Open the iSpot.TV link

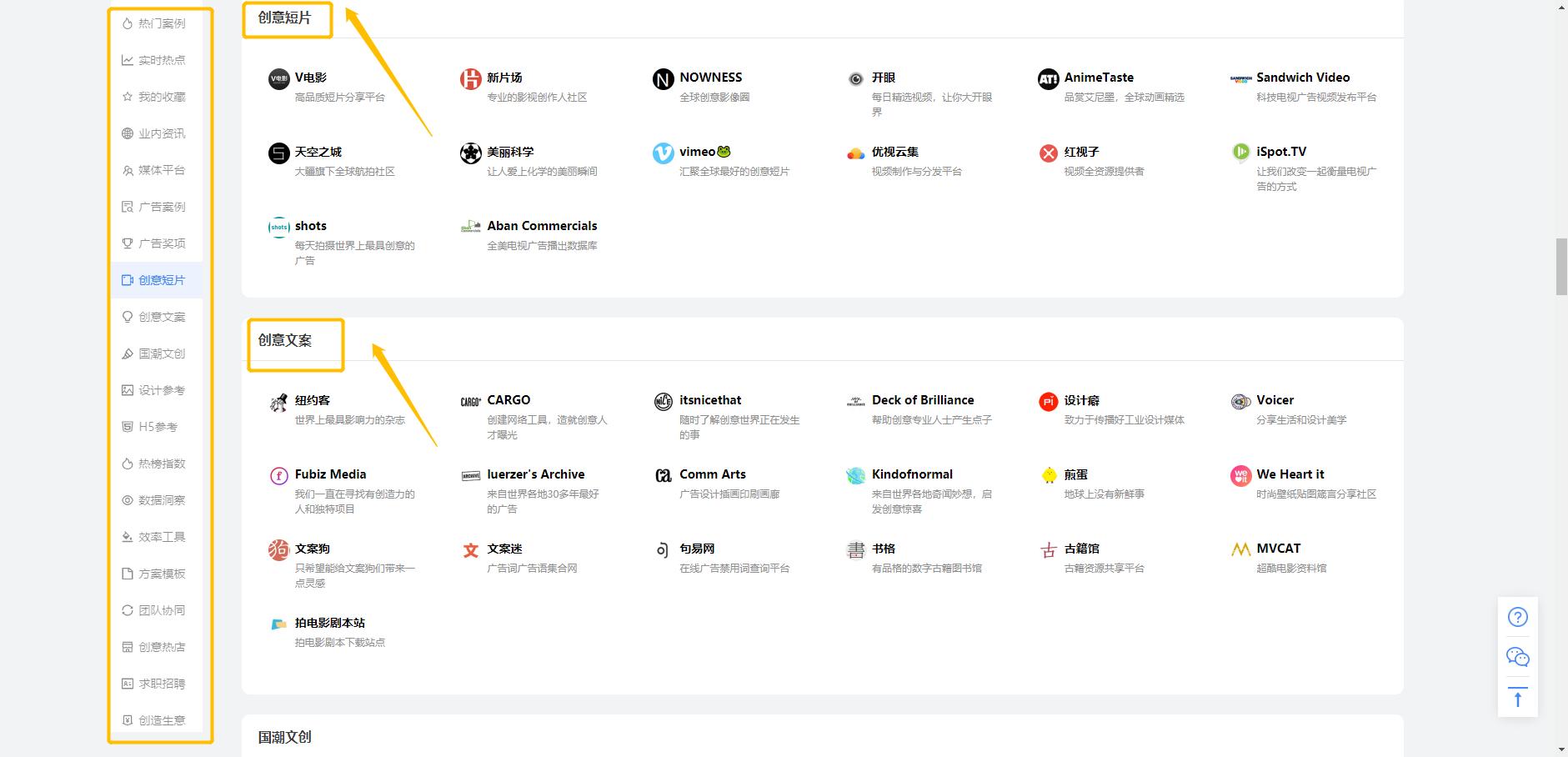pyautogui.click(x=1280, y=152)
